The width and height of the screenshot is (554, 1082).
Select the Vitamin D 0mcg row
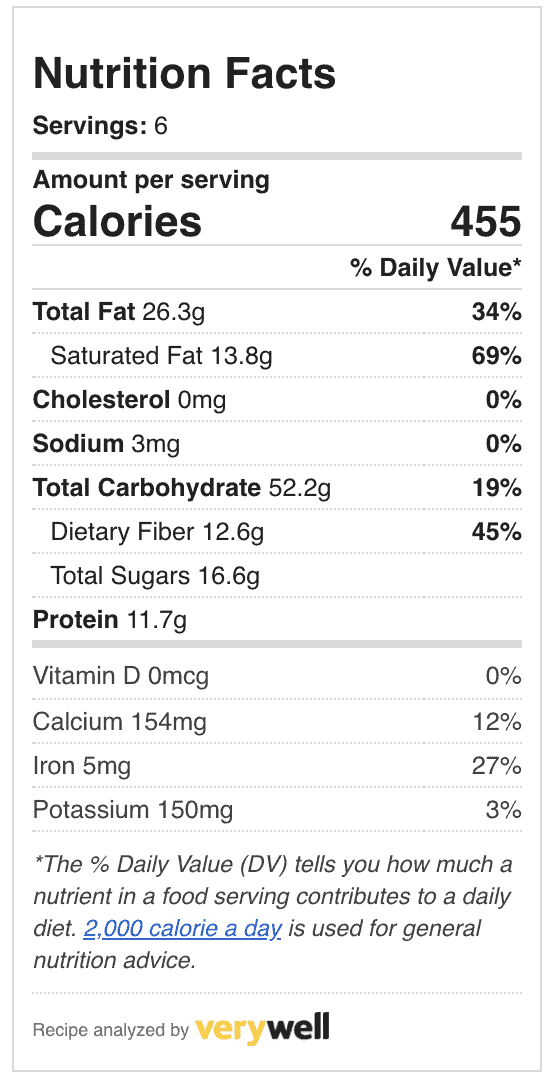(277, 676)
